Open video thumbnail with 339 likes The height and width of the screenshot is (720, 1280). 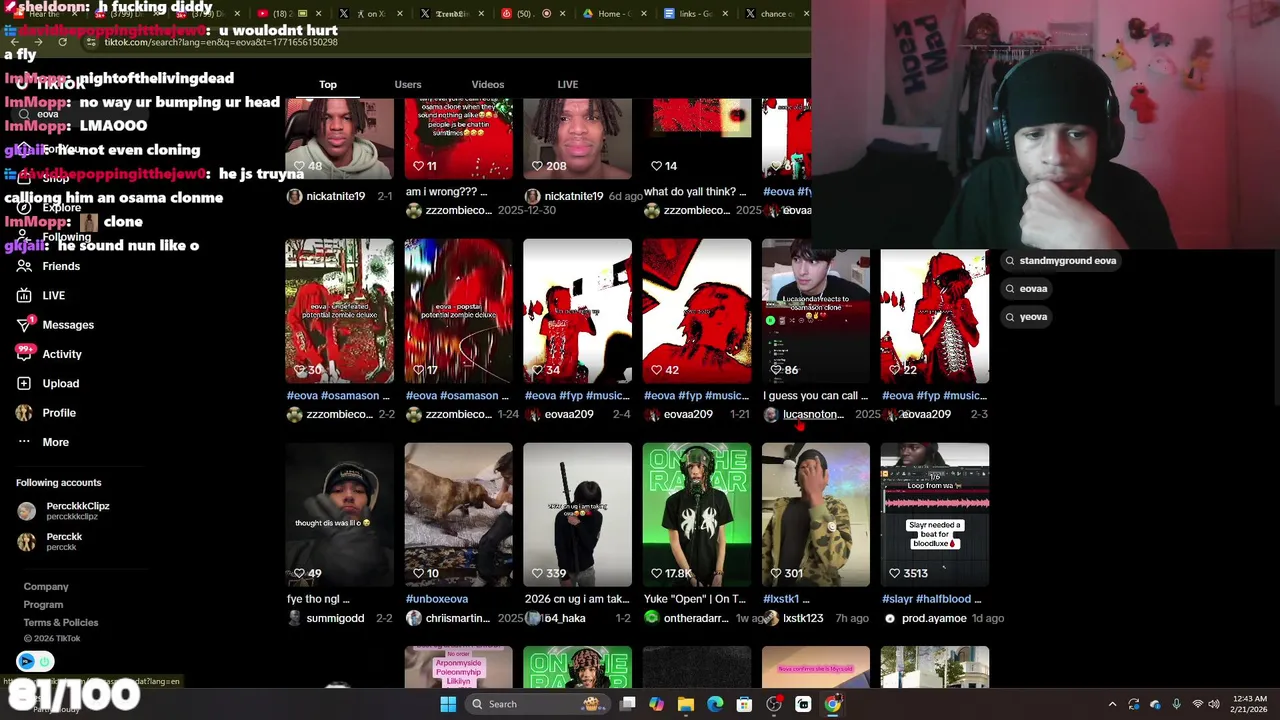(x=577, y=514)
